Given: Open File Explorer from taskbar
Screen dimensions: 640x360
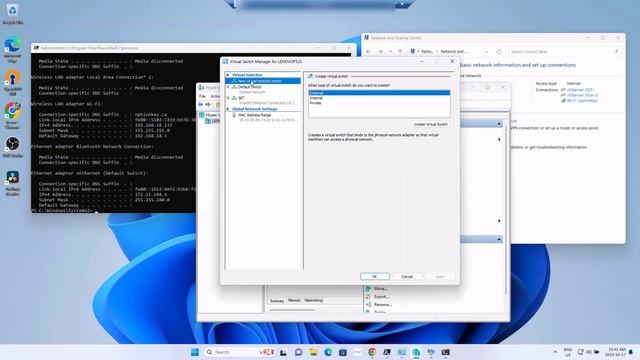Looking at the screenshot, I should click(x=313, y=352).
